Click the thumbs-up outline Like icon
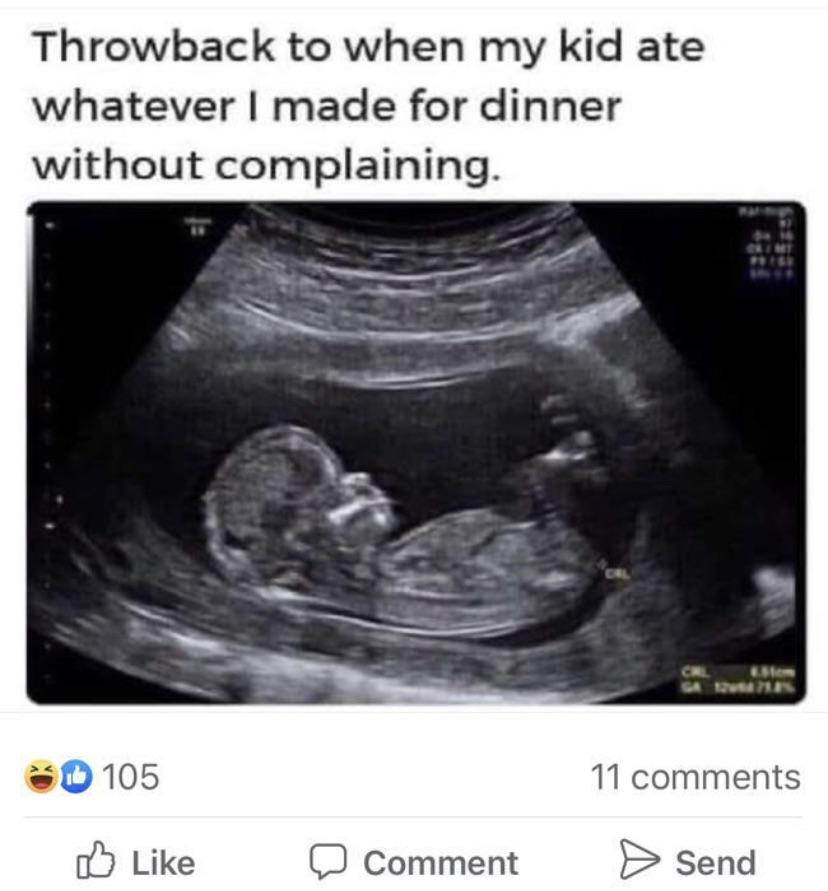This screenshot has width=828, height=891. coord(95,860)
